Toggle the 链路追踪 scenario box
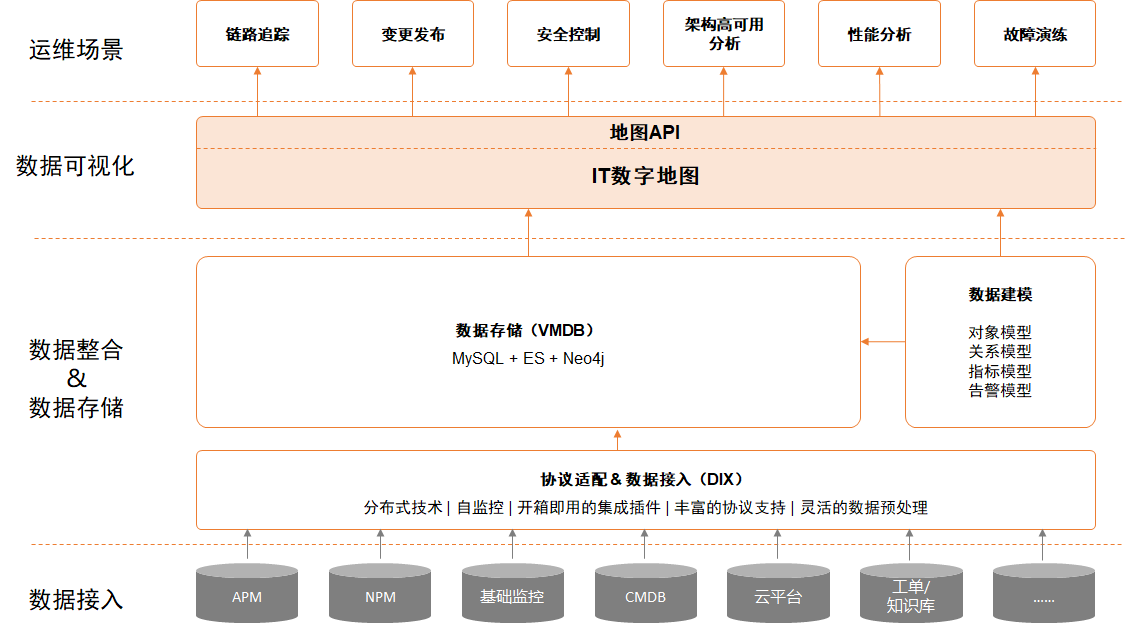 257,33
